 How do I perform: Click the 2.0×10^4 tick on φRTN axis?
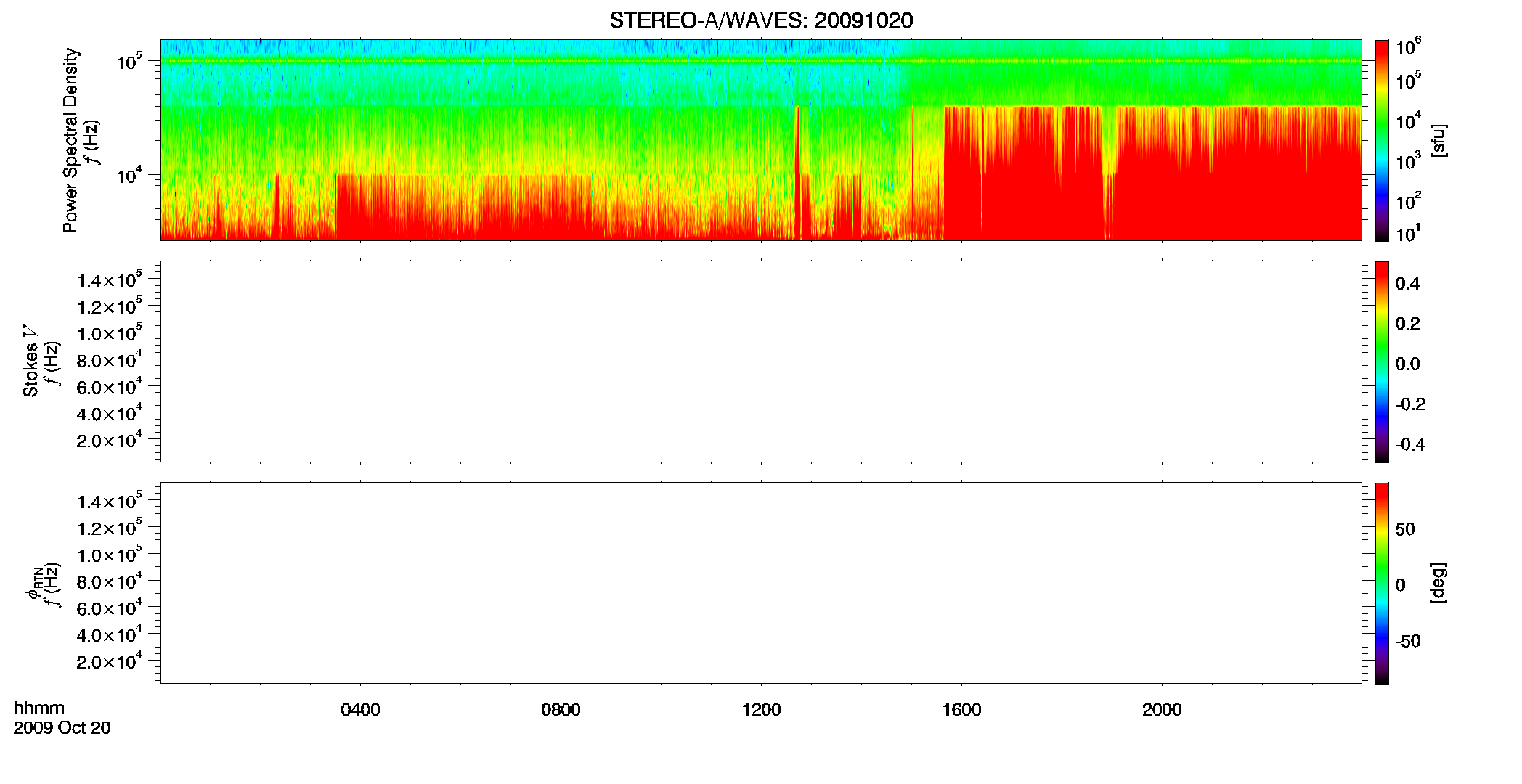[x=110, y=661]
